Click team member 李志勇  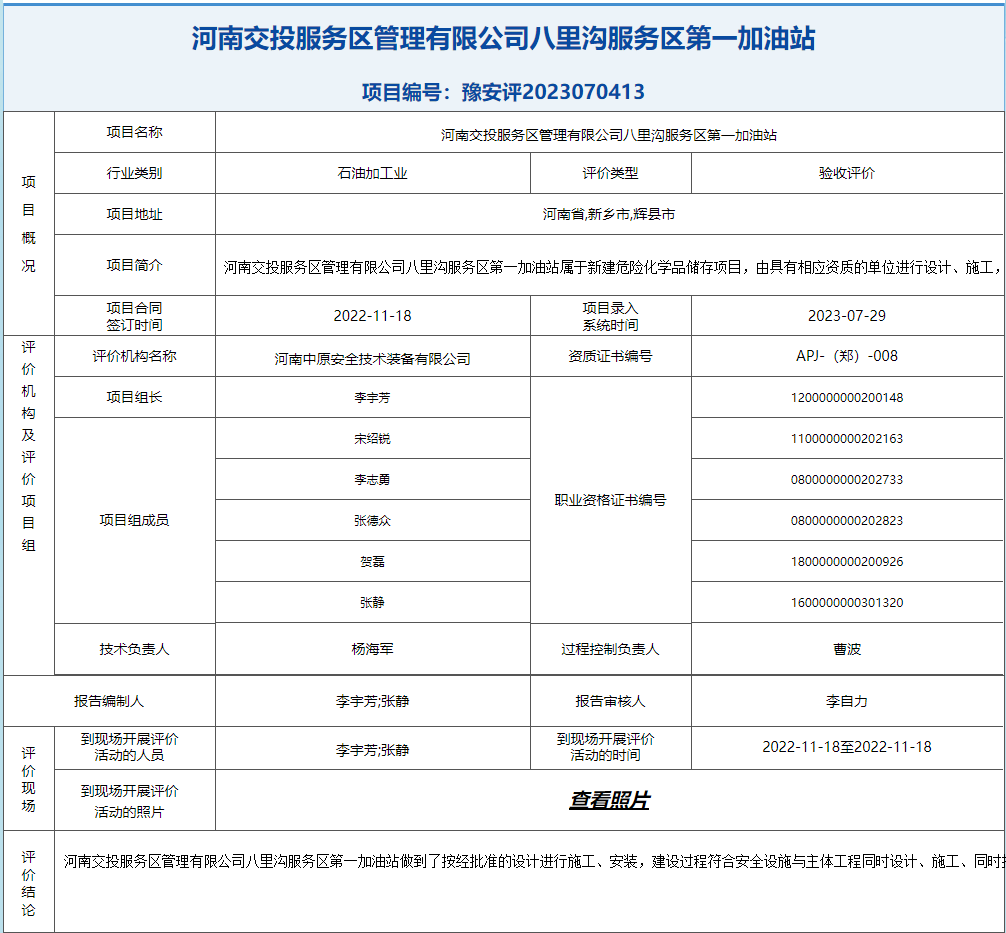(x=372, y=480)
